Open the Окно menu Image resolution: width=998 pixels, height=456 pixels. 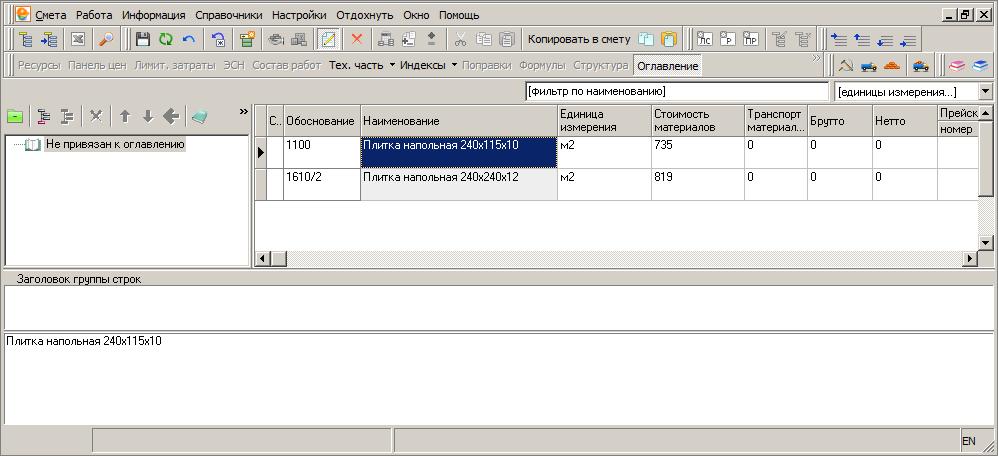416,15
